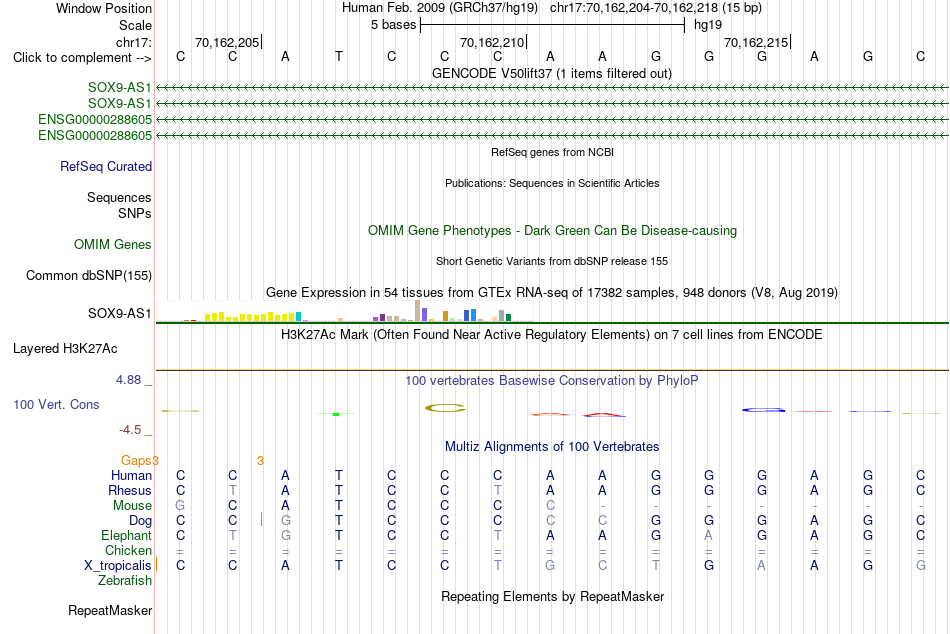The height and width of the screenshot is (634, 950).
Task: Open the SOX9-AS1 GTEx expression bar chart
Action: [345, 311]
